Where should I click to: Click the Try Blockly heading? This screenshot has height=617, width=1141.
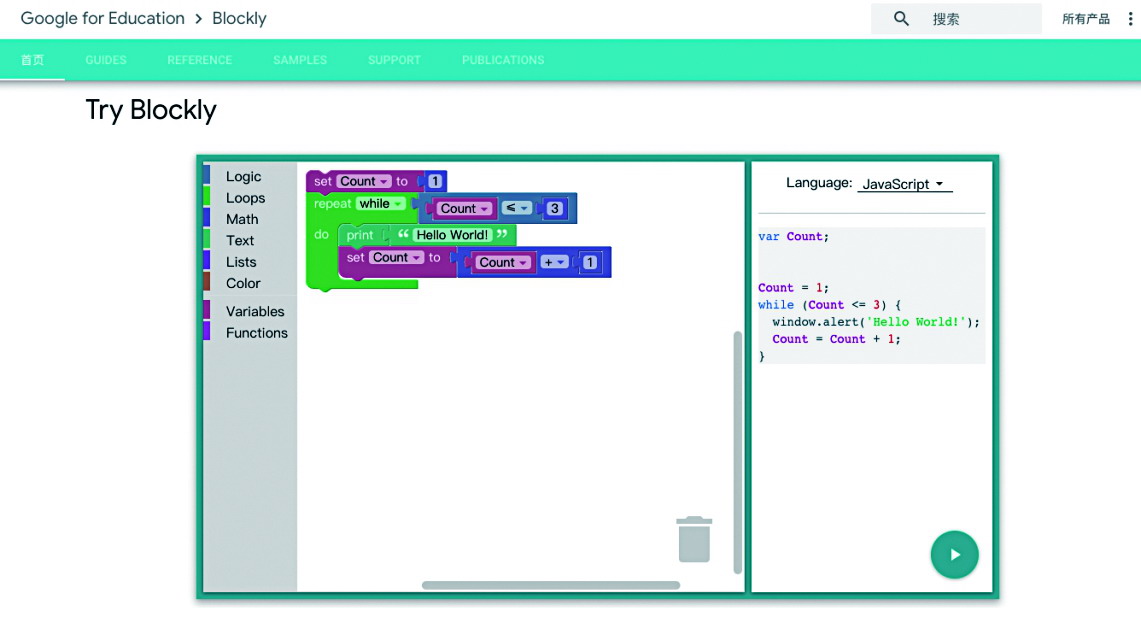[x=151, y=111]
